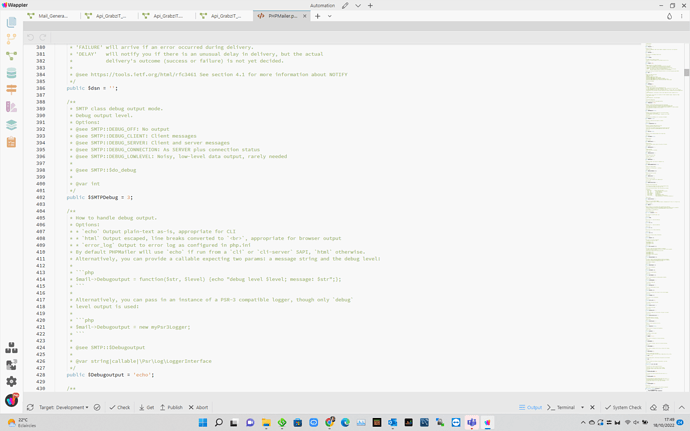Open File Explorer from taskbar

pyautogui.click(x=266, y=423)
